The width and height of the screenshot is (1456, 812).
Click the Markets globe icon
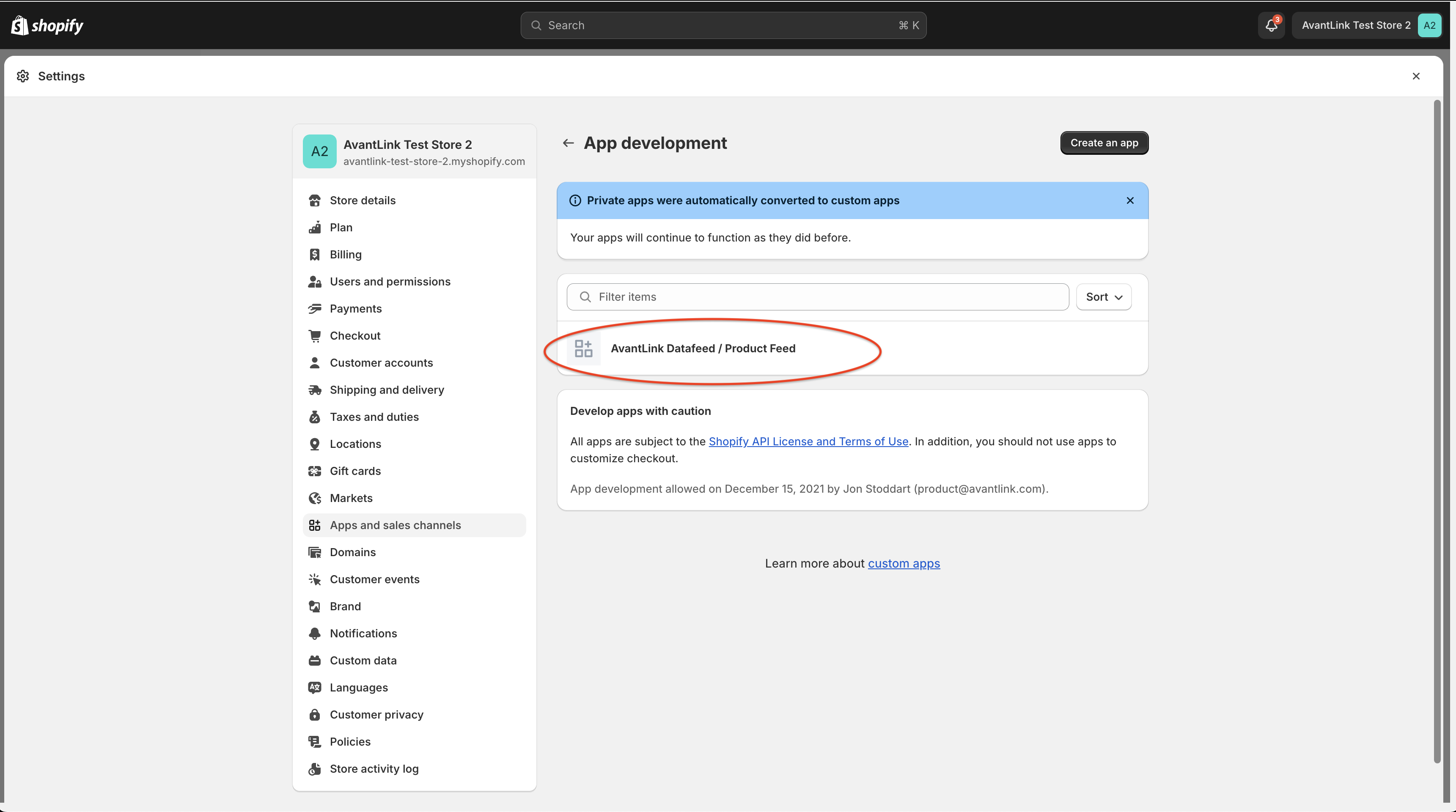pyautogui.click(x=315, y=498)
